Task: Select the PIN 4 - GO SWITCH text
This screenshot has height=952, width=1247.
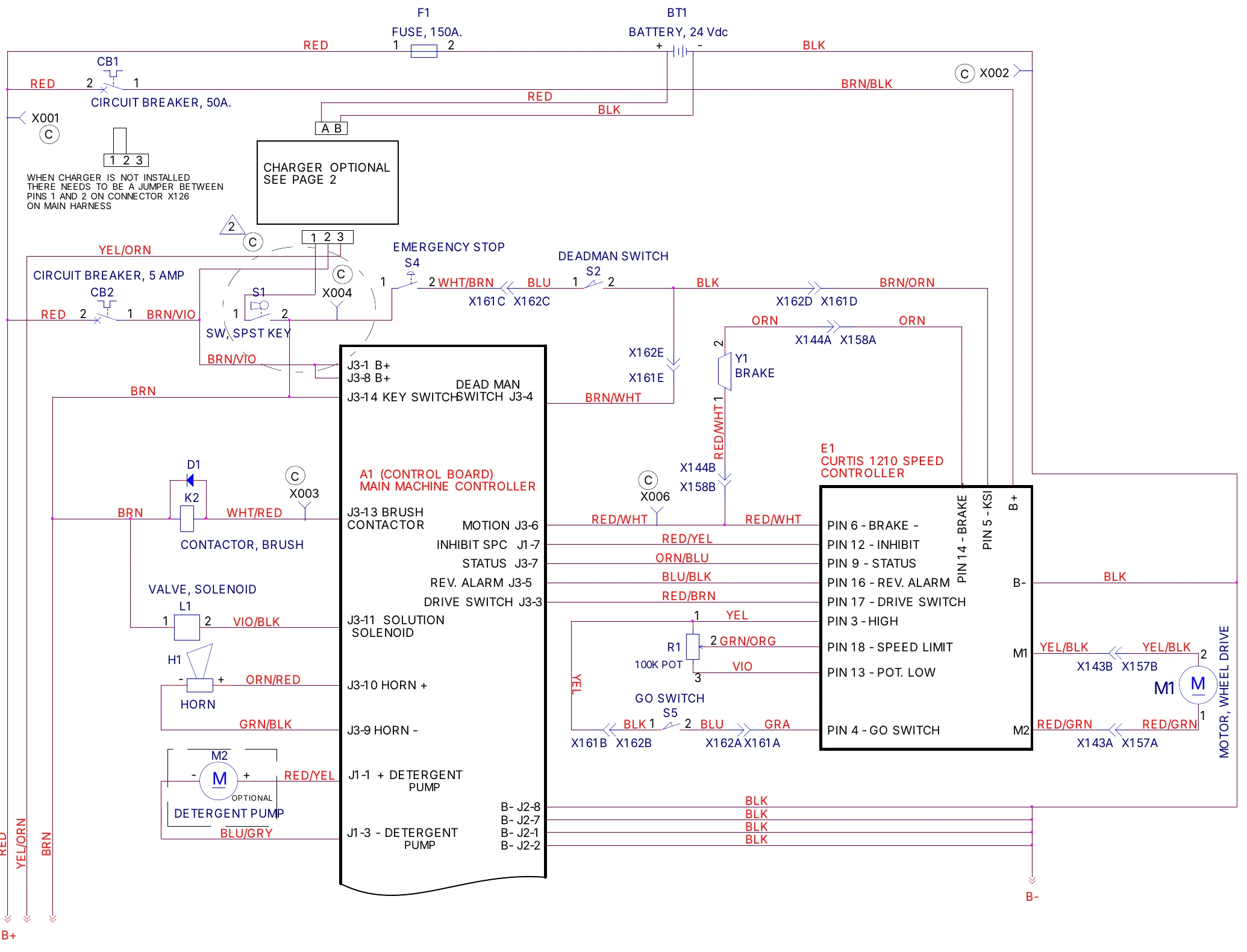Action: (883, 730)
